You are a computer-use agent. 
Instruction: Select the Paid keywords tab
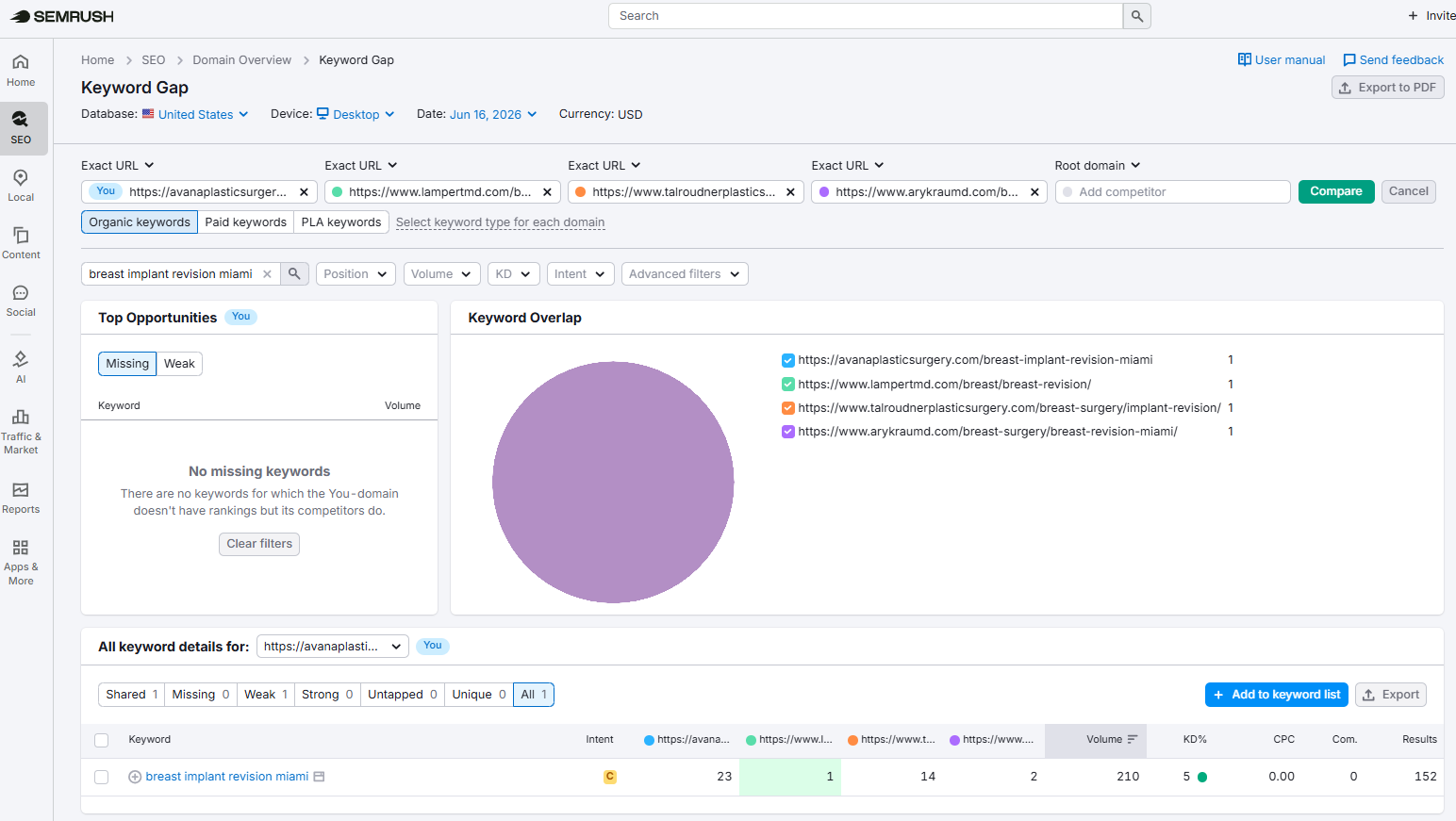(x=246, y=222)
